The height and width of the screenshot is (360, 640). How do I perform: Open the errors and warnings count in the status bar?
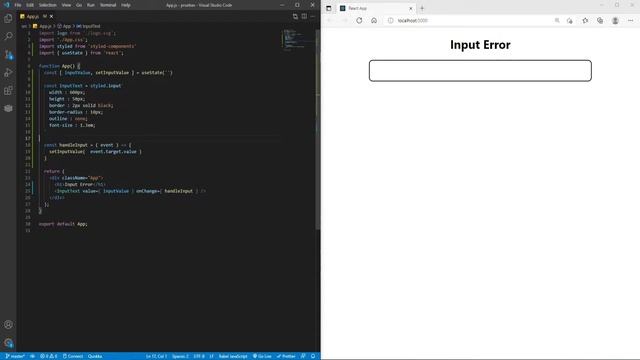click(x=49, y=356)
